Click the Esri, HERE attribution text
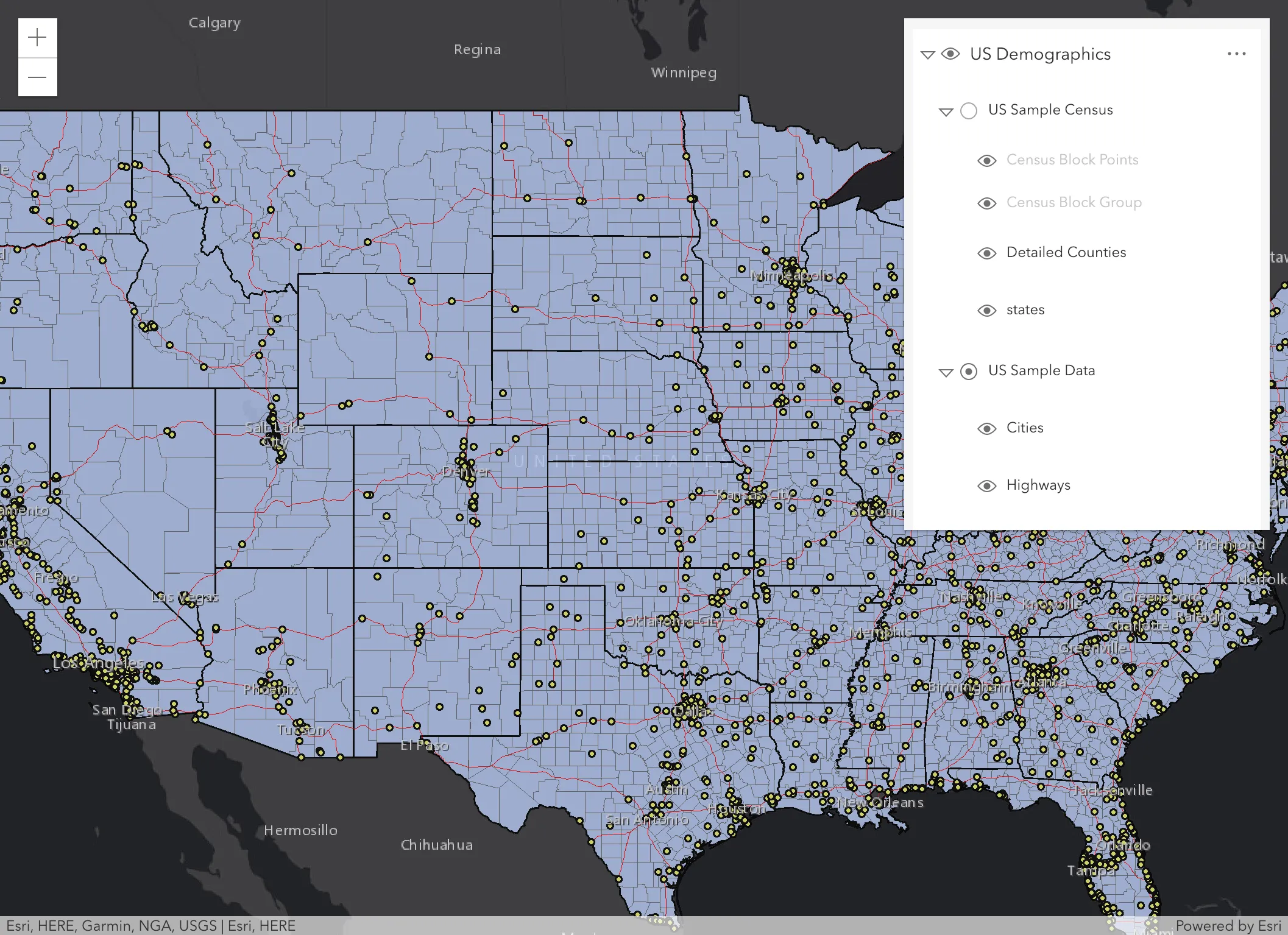This screenshot has height=935, width=1288. 261,925
